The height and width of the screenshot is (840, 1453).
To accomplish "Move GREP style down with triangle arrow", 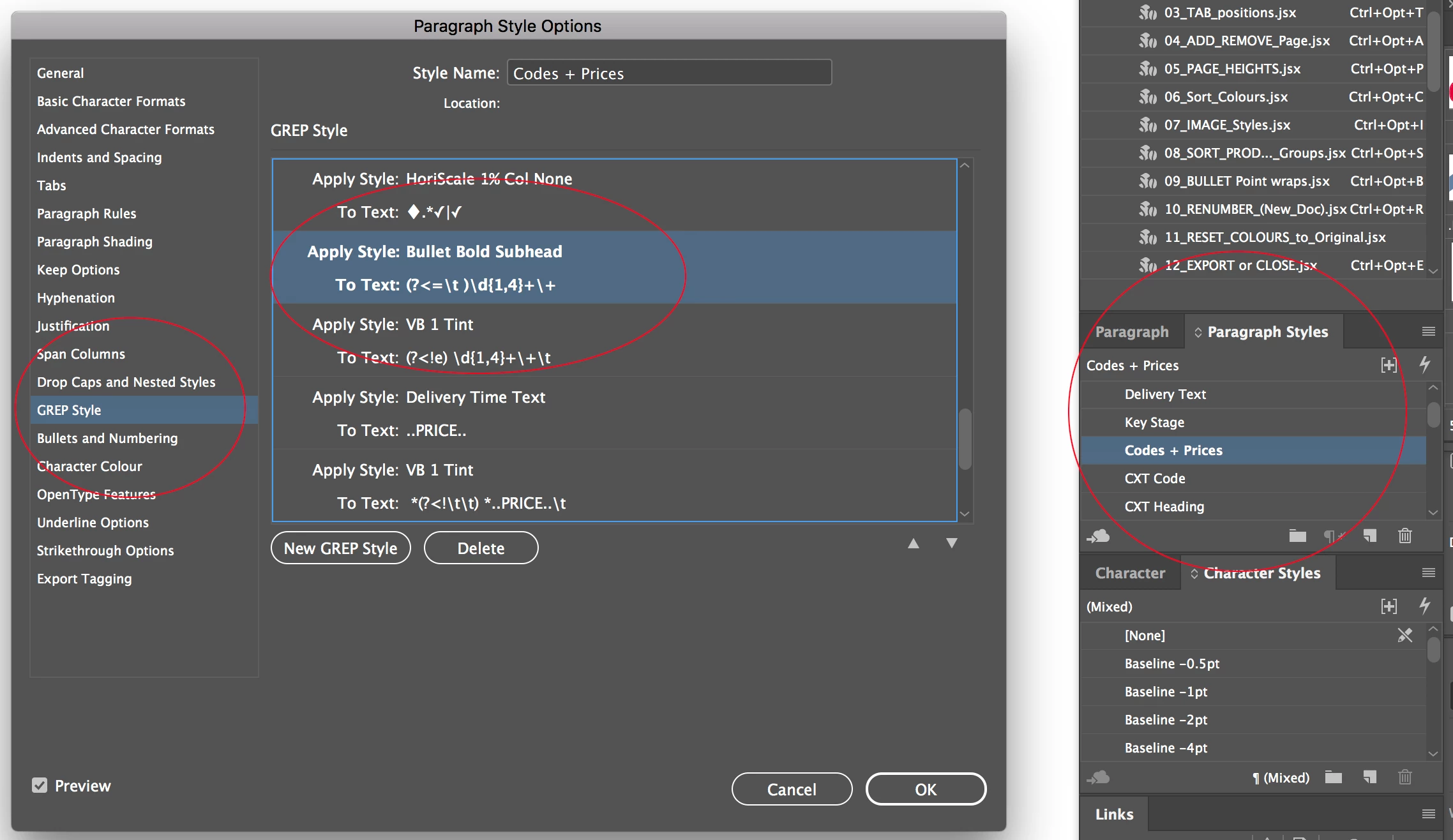I will (x=952, y=543).
